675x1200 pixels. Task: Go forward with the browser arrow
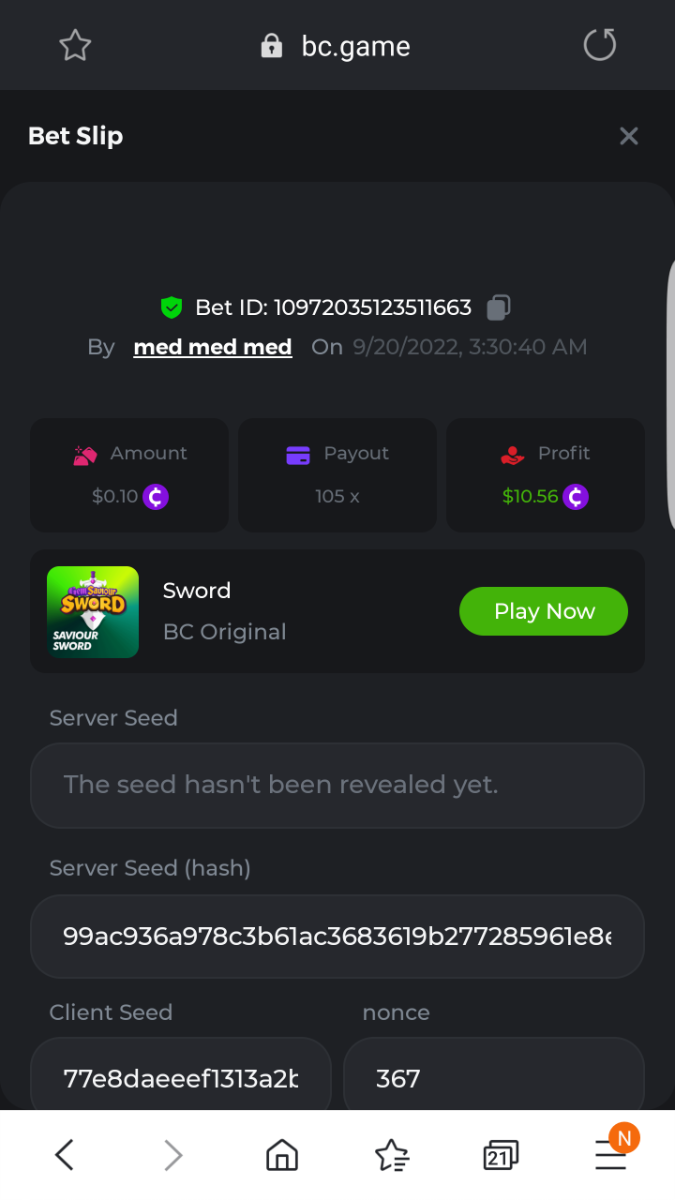tap(173, 1155)
